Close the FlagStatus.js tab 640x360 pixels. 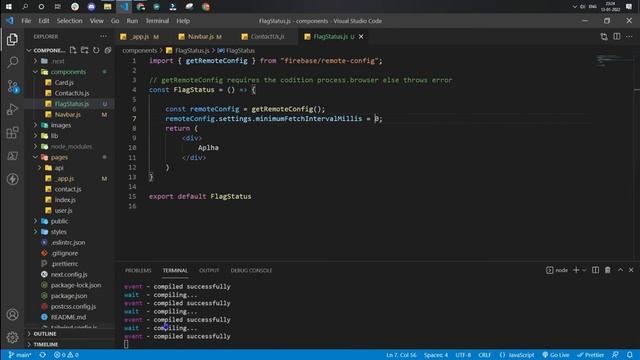[x=361, y=37]
